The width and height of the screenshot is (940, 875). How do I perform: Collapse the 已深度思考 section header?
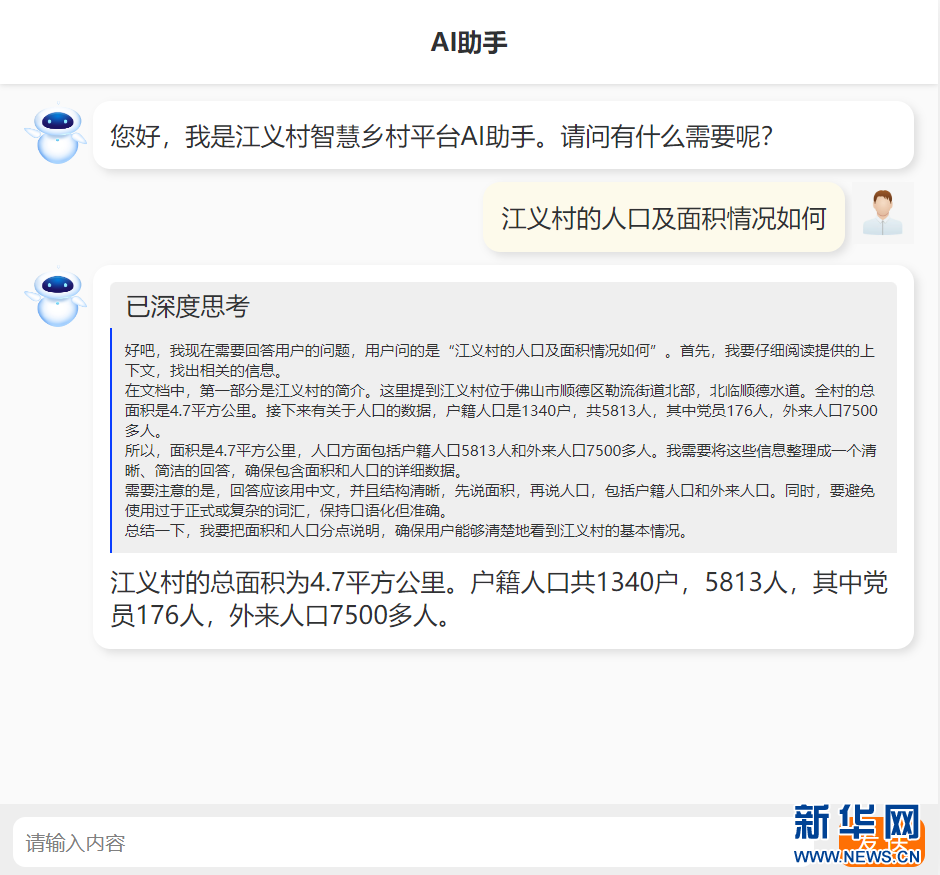pyautogui.click(x=188, y=306)
